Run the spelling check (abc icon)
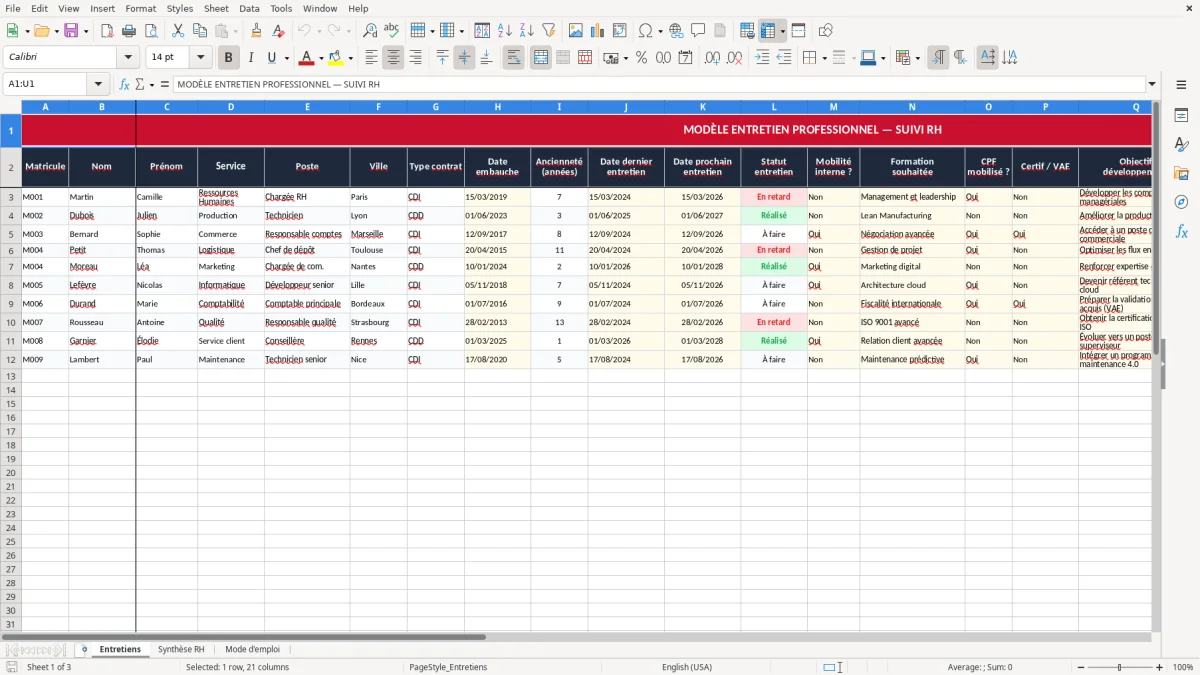 (x=392, y=31)
